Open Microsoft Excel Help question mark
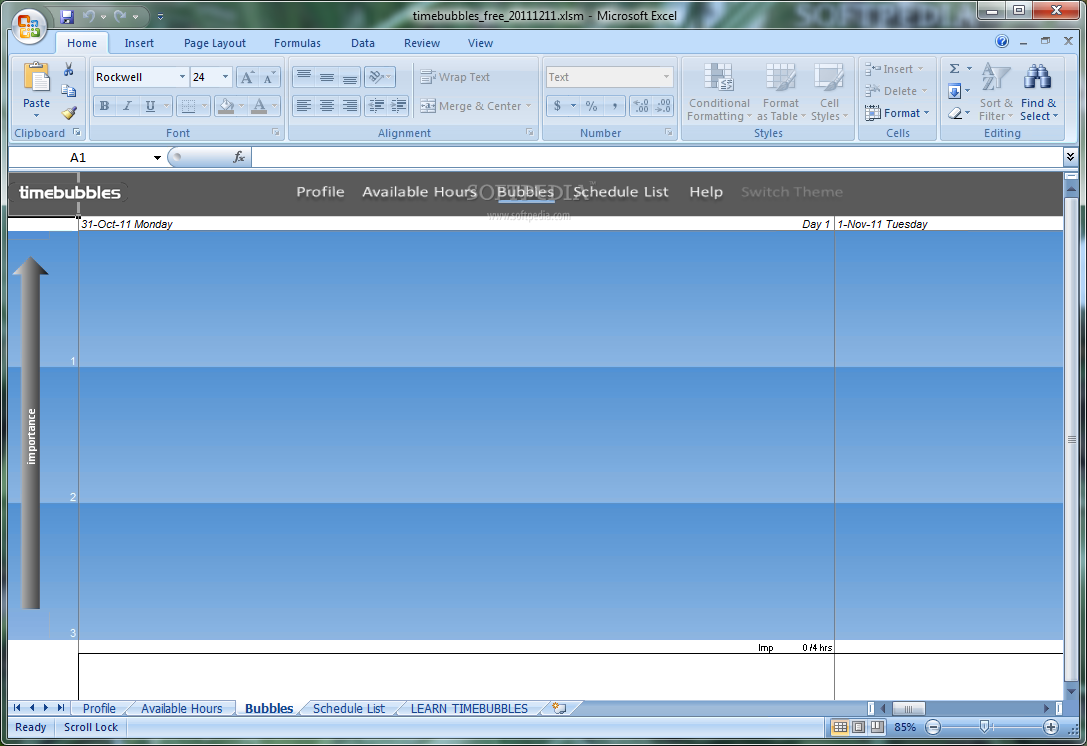The image size is (1087, 746). tap(1002, 42)
